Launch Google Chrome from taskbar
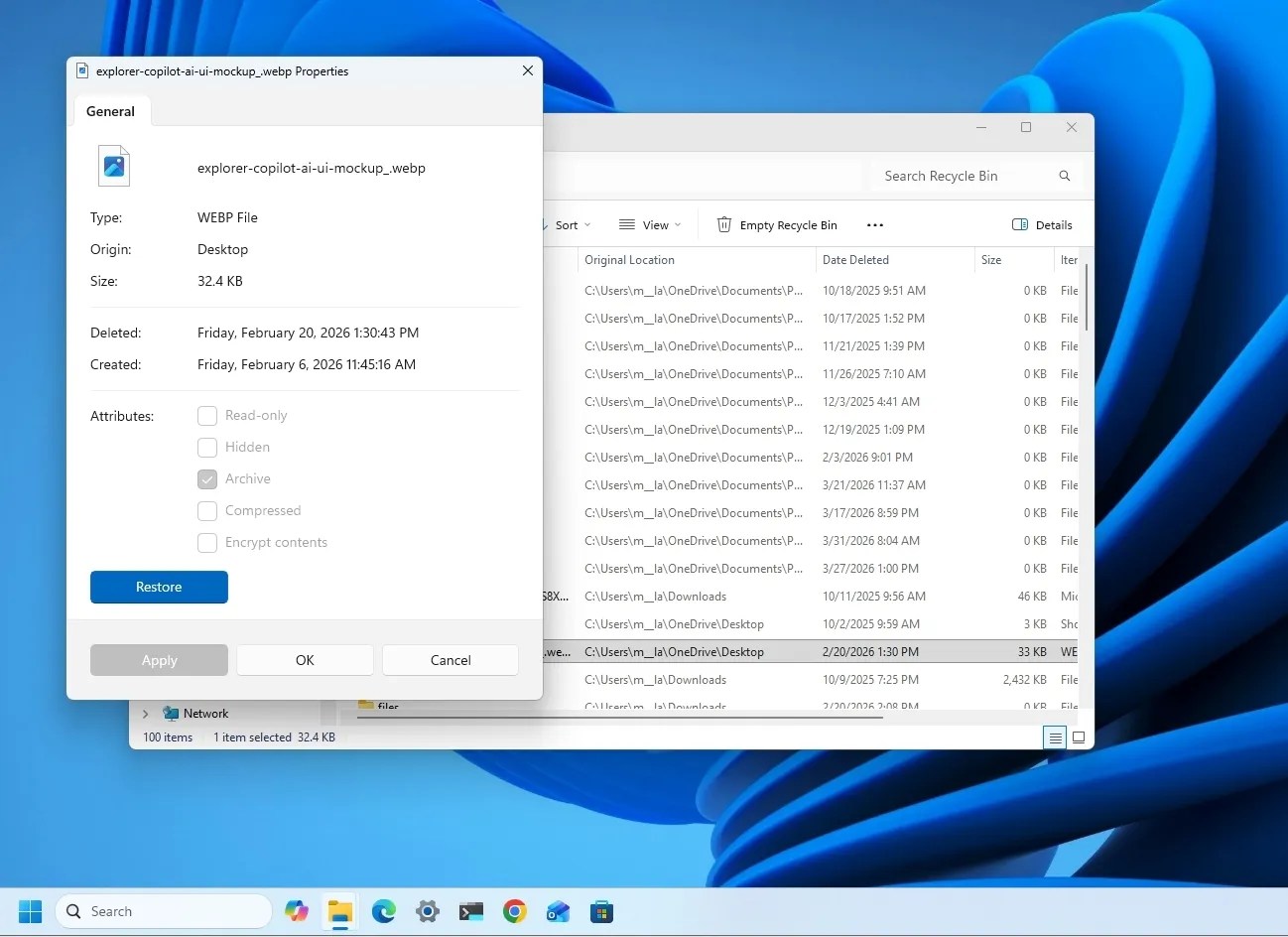Viewport: 1288px width, 937px height. 515,911
